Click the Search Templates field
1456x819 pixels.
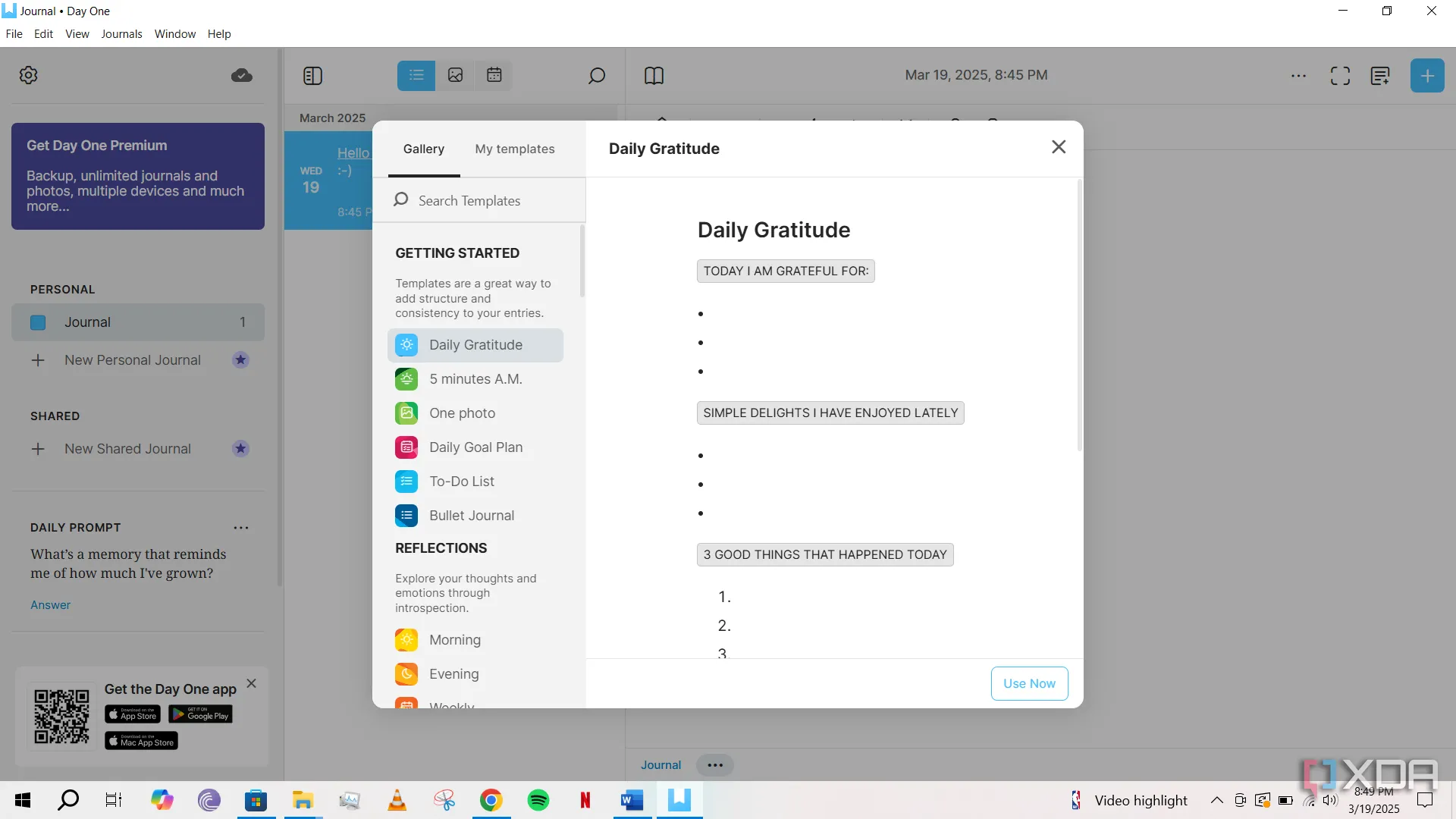coord(479,200)
